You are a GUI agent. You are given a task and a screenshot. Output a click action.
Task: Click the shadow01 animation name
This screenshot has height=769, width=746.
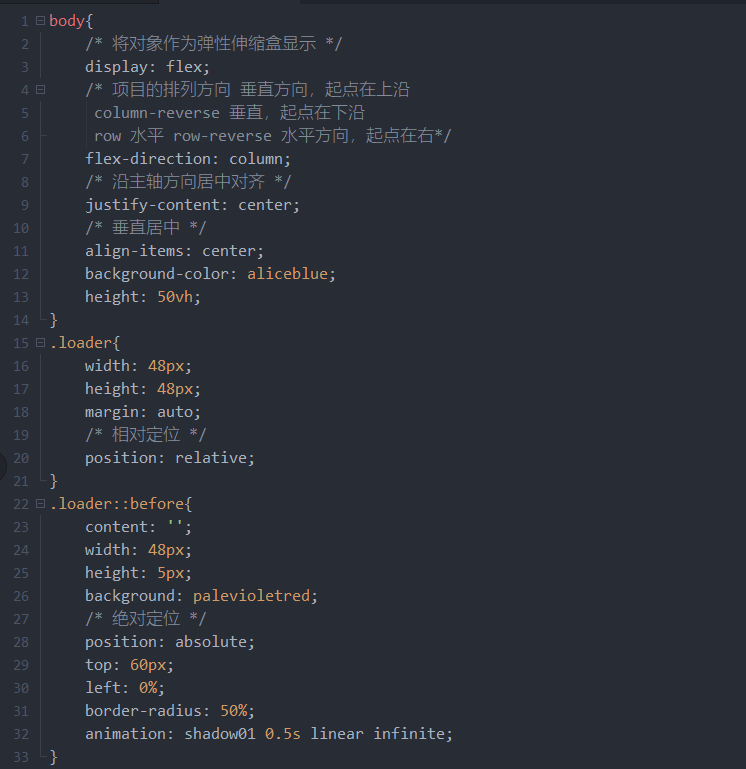[220, 734]
